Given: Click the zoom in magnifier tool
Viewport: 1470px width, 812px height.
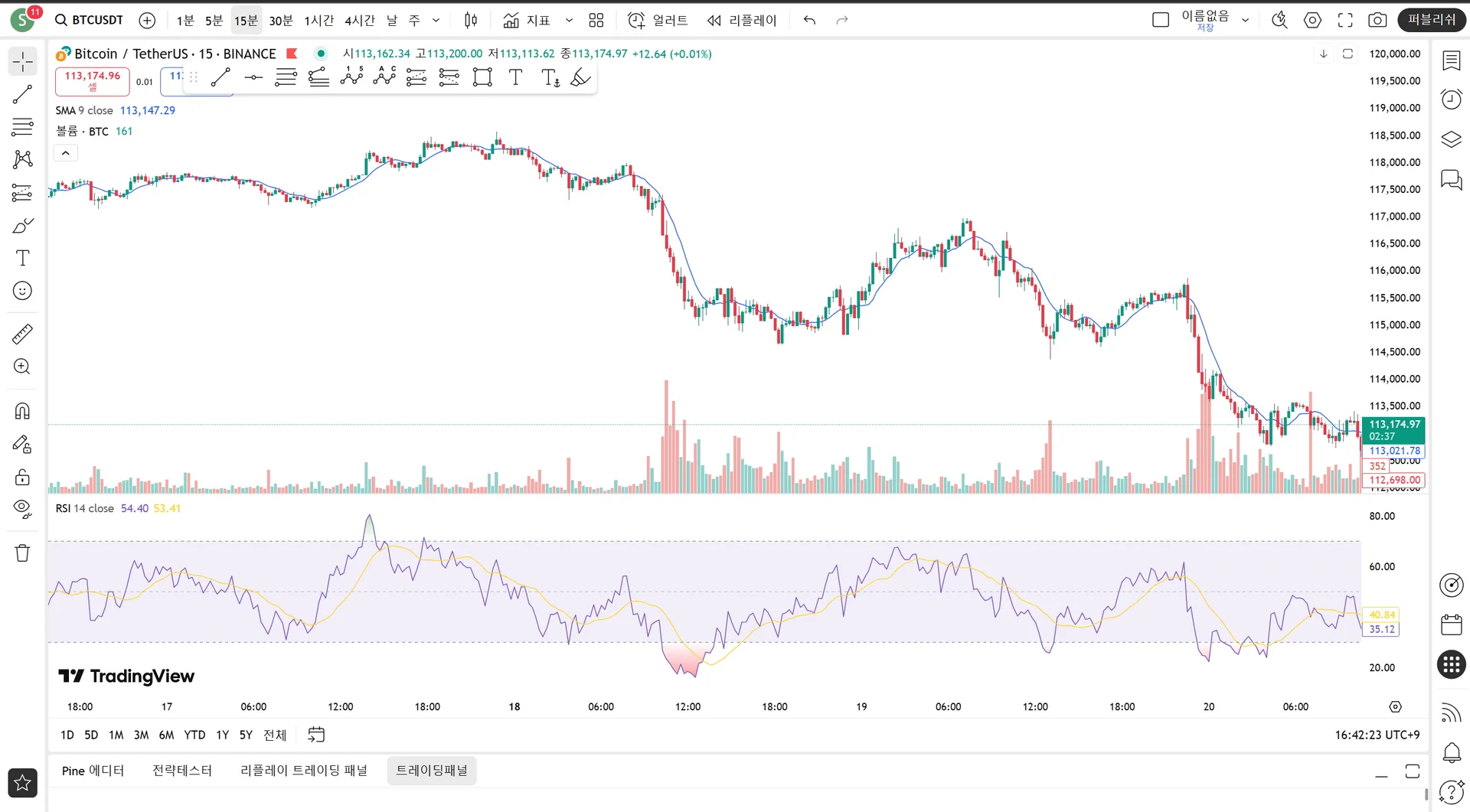Looking at the screenshot, I should 22,367.
